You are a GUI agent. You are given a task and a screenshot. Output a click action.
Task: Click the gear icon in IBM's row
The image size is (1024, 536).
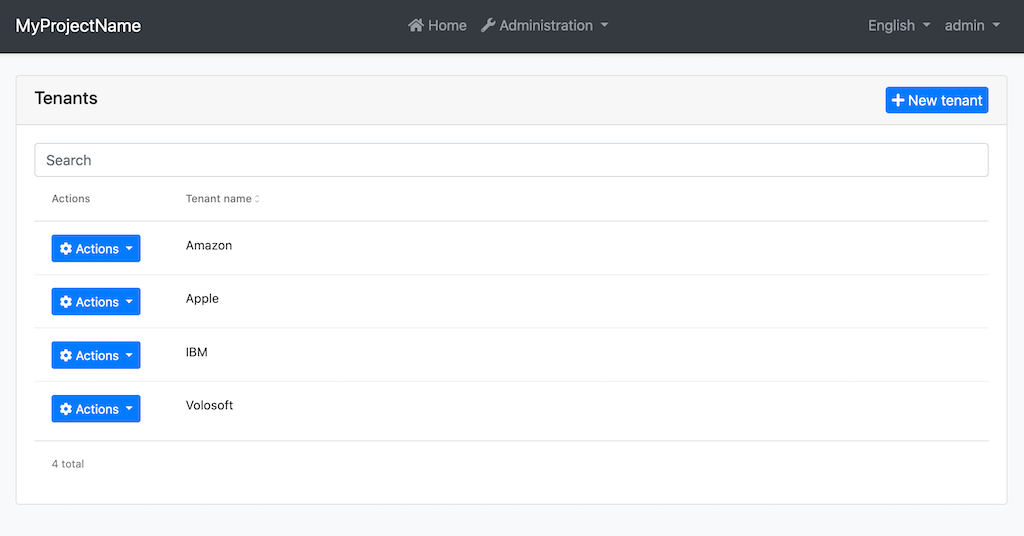(x=66, y=356)
